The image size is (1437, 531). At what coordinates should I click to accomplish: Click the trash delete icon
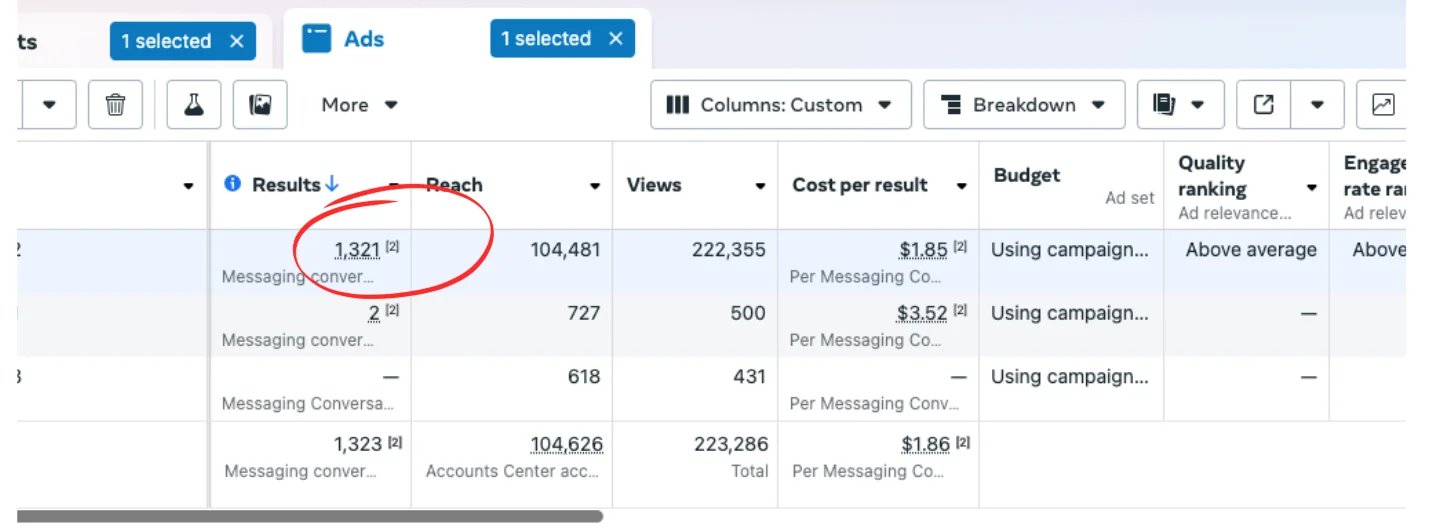point(115,104)
